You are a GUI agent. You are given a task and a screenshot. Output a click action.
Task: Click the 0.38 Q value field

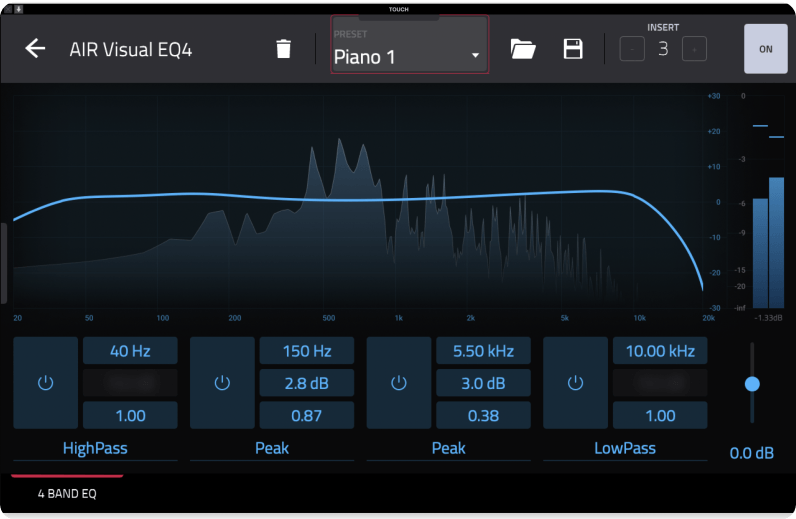(483, 415)
